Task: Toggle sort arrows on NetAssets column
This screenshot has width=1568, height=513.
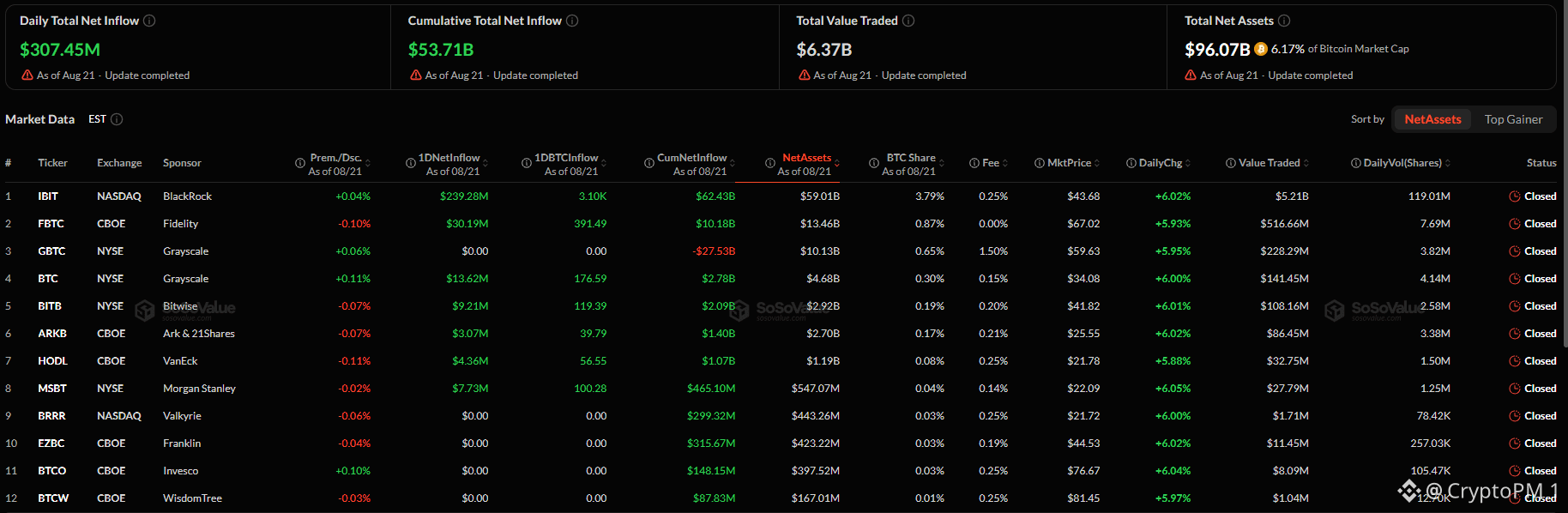Action: (x=837, y=163)
